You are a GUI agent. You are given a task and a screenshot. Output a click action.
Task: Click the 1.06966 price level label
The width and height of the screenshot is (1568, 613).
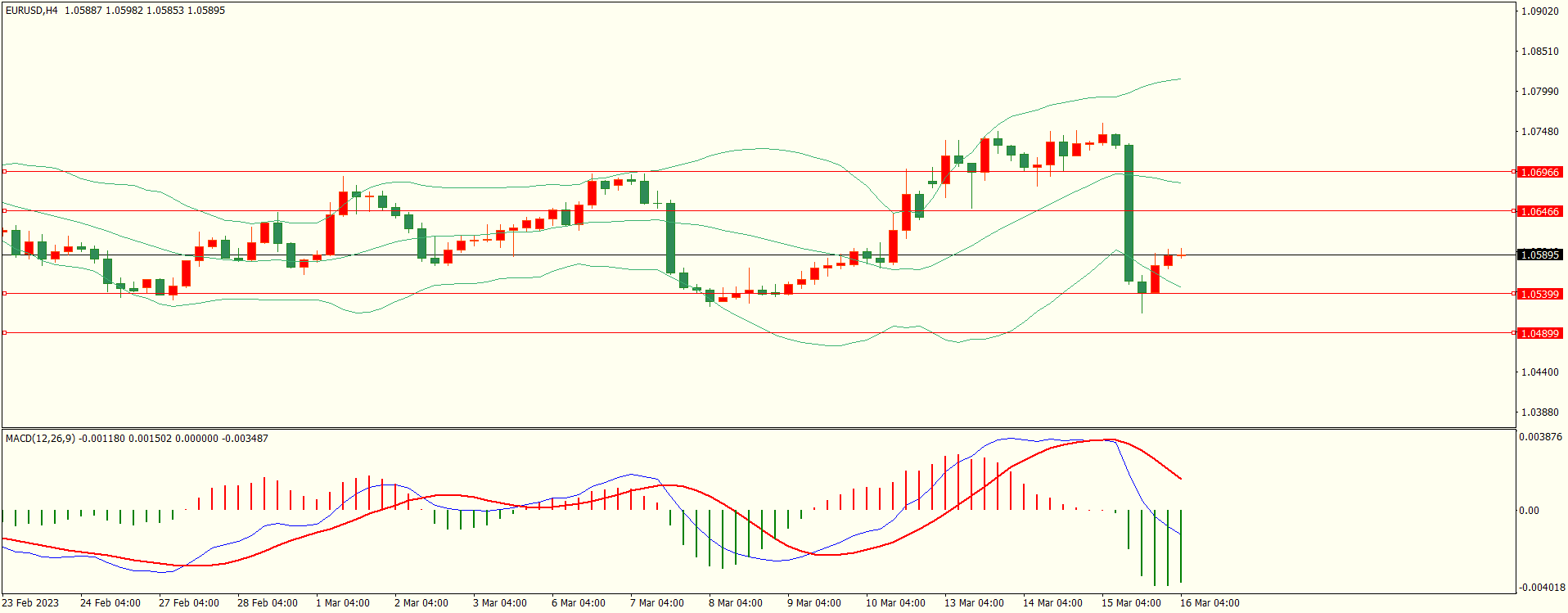click(1539, 172)
